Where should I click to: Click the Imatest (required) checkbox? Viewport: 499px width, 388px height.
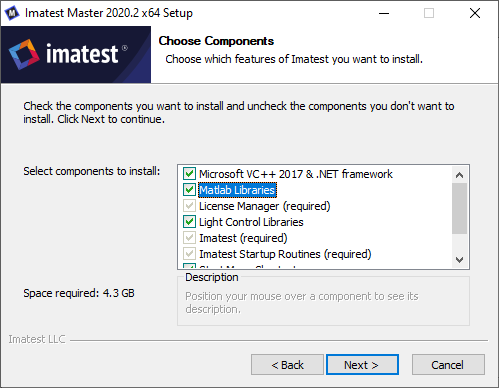click(189, 238)
